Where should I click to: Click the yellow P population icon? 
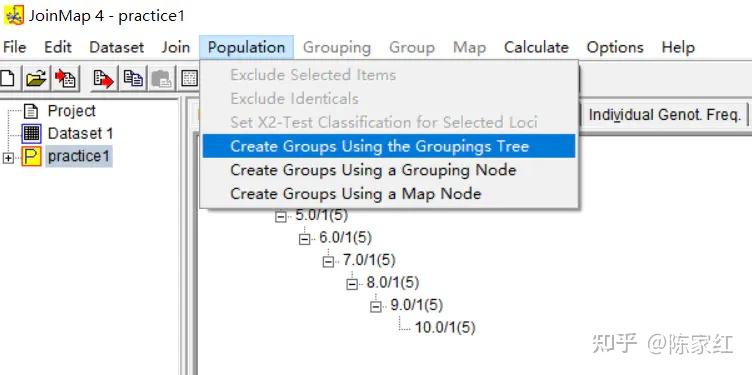click(x=32, y=156)
